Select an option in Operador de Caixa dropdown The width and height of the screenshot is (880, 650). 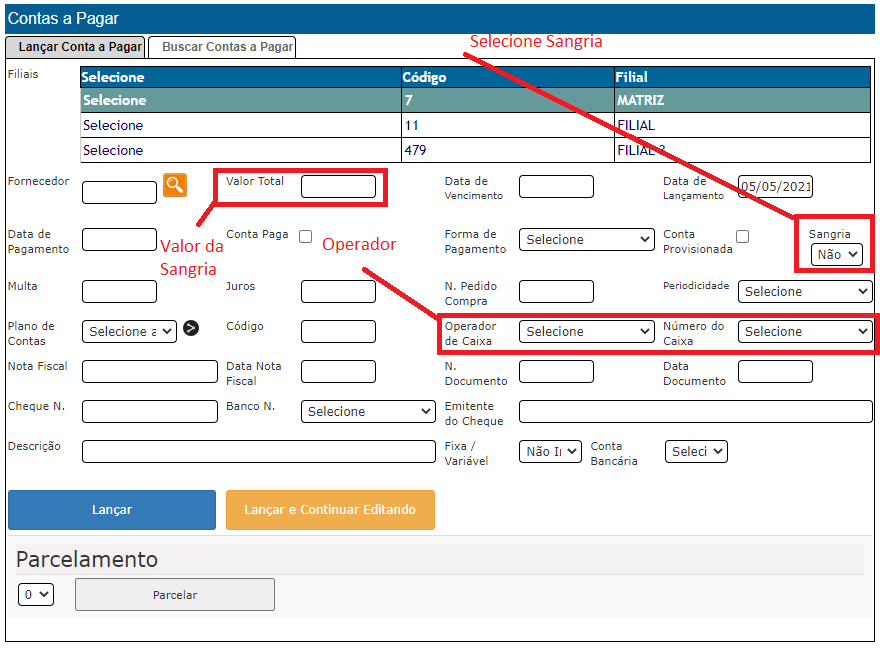click(586, 332)
